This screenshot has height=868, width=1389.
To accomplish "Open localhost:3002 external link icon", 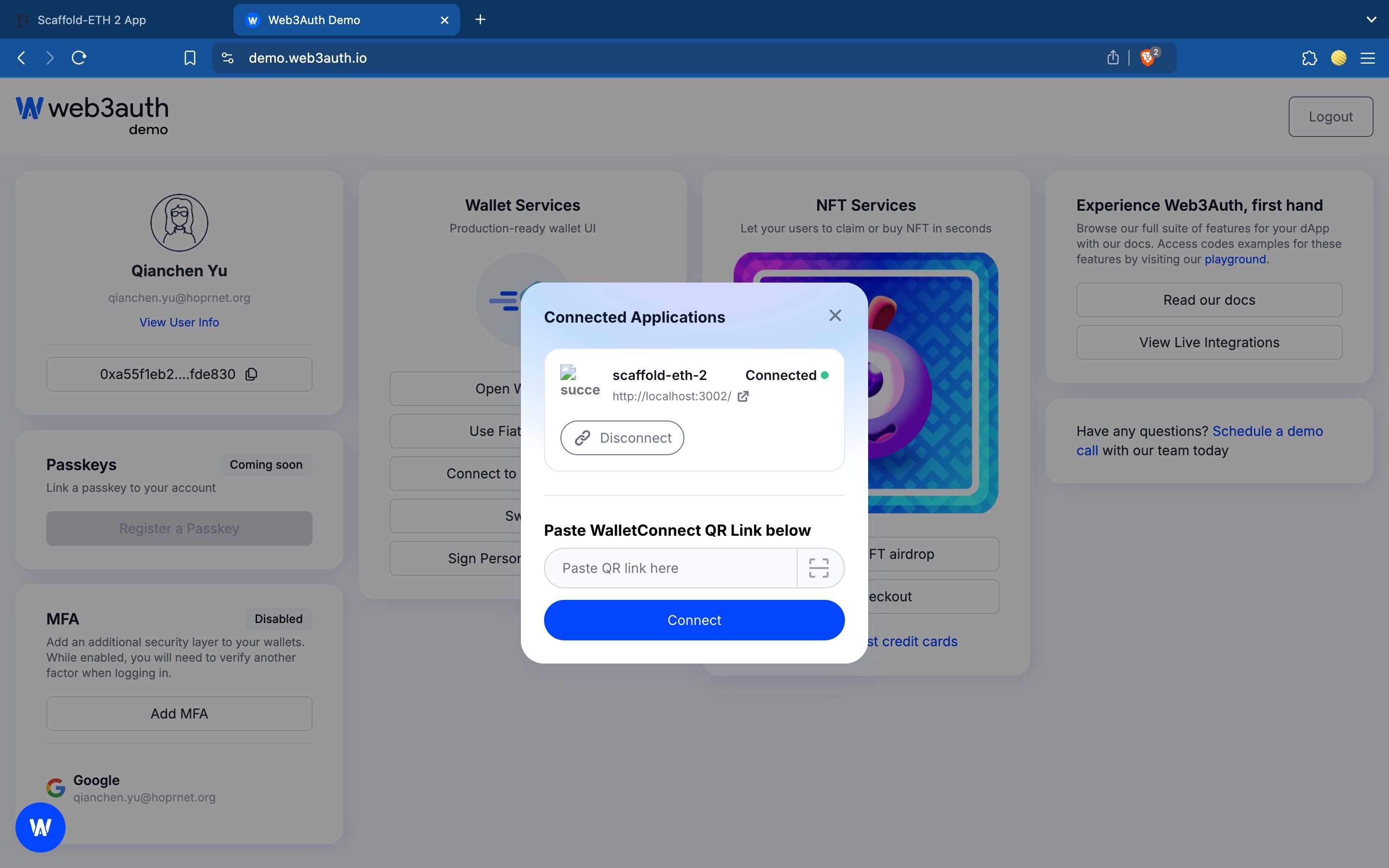I will pyautogui.click(x=743, y=396).
